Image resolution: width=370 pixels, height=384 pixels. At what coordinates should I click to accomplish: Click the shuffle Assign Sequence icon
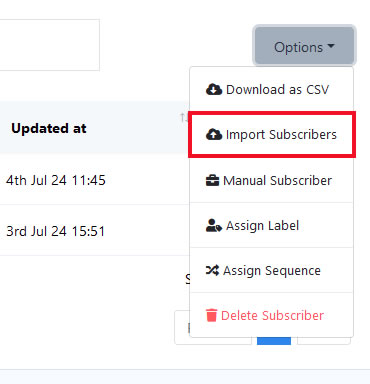pyautogui.click(x=212, y=270)
